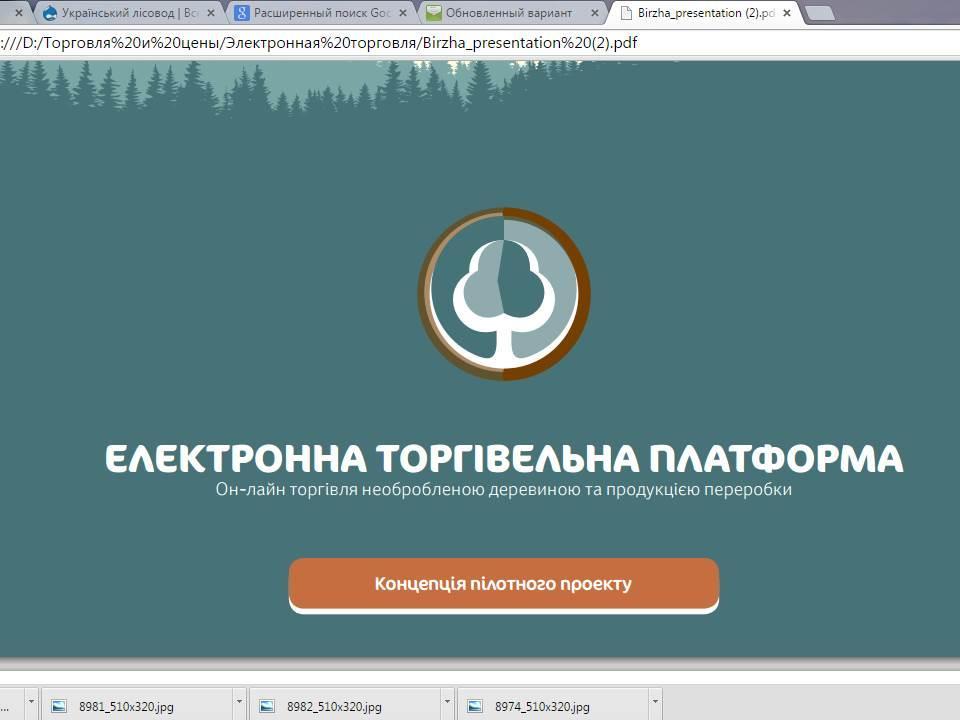The width and height of the screenshot is (960, 720).
Task: Expand the options arrow for 8981_510x320.jpg download
Action: coord(239,703)
